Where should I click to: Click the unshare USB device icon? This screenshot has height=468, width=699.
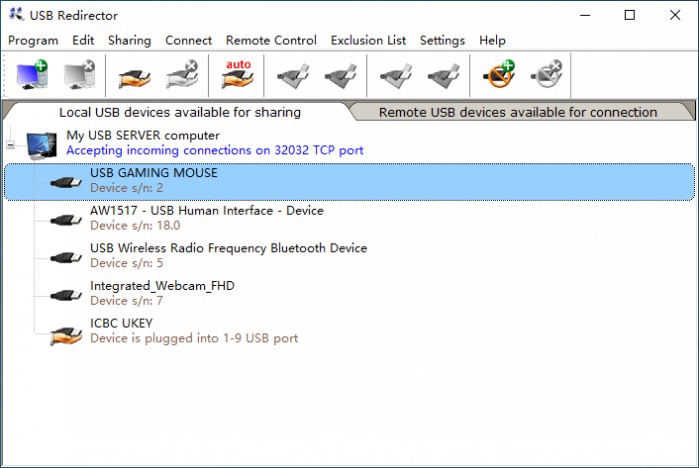pyautogui.click(x=182, y=74)
